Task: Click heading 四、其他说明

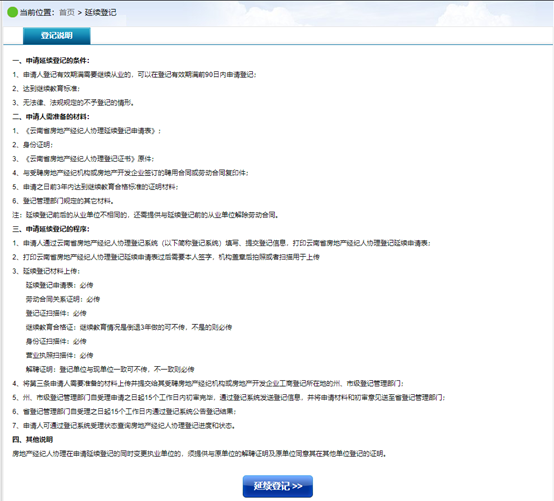Action: [x=33, y=440]
